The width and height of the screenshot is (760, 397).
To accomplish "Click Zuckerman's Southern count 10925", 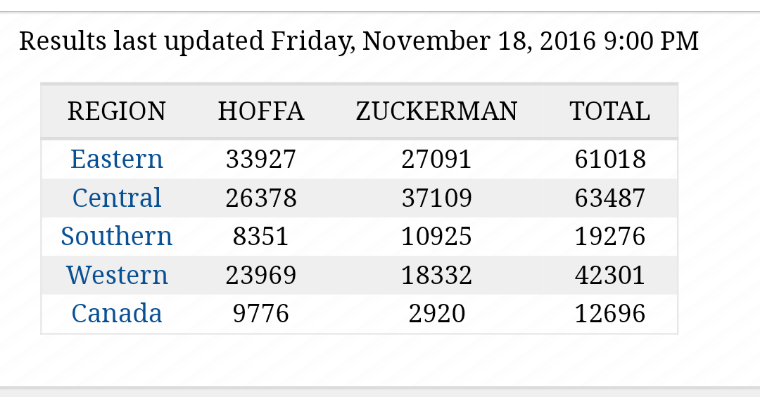I will point(436,236).
